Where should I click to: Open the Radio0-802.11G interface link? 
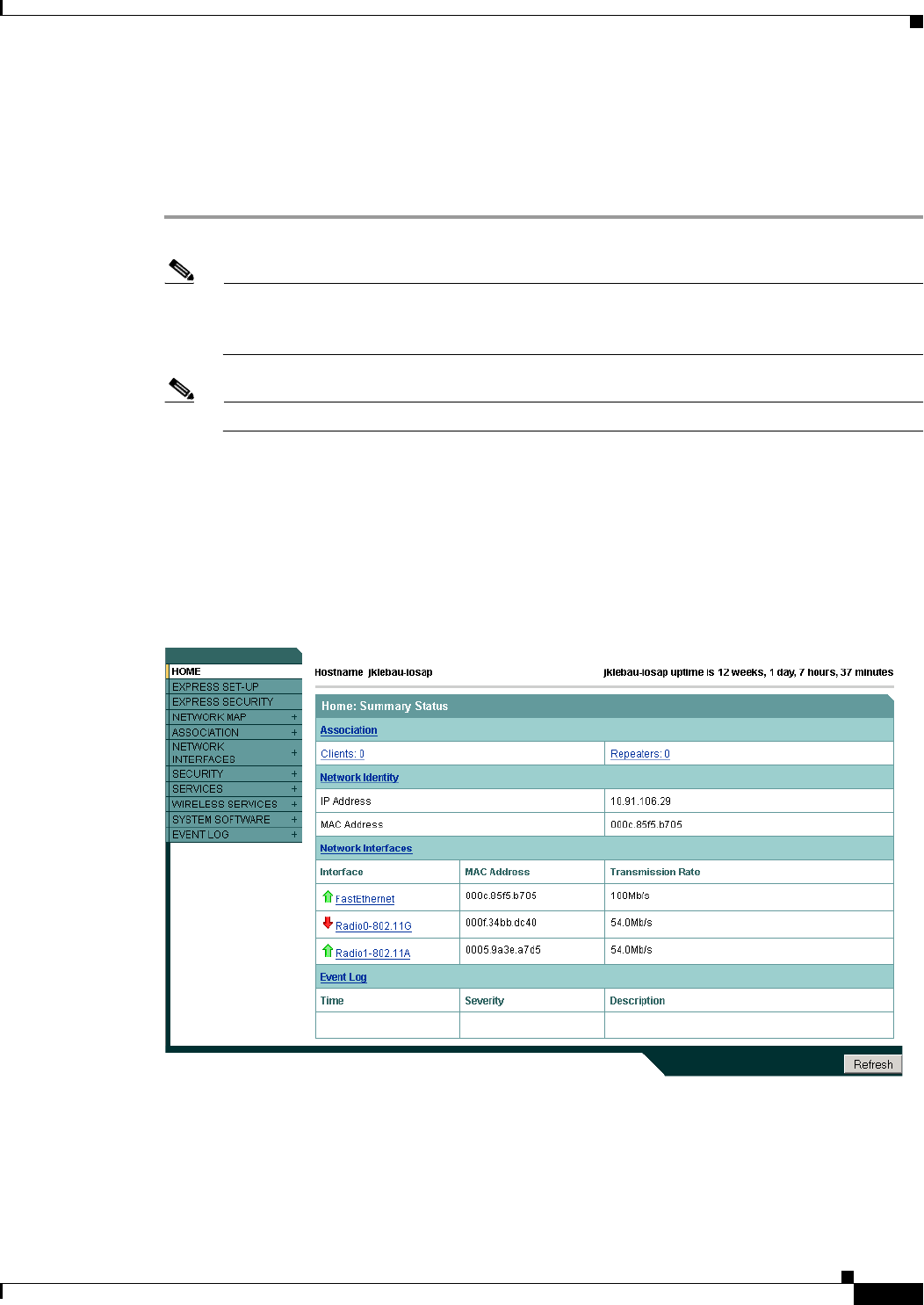[x=373, y=926]
